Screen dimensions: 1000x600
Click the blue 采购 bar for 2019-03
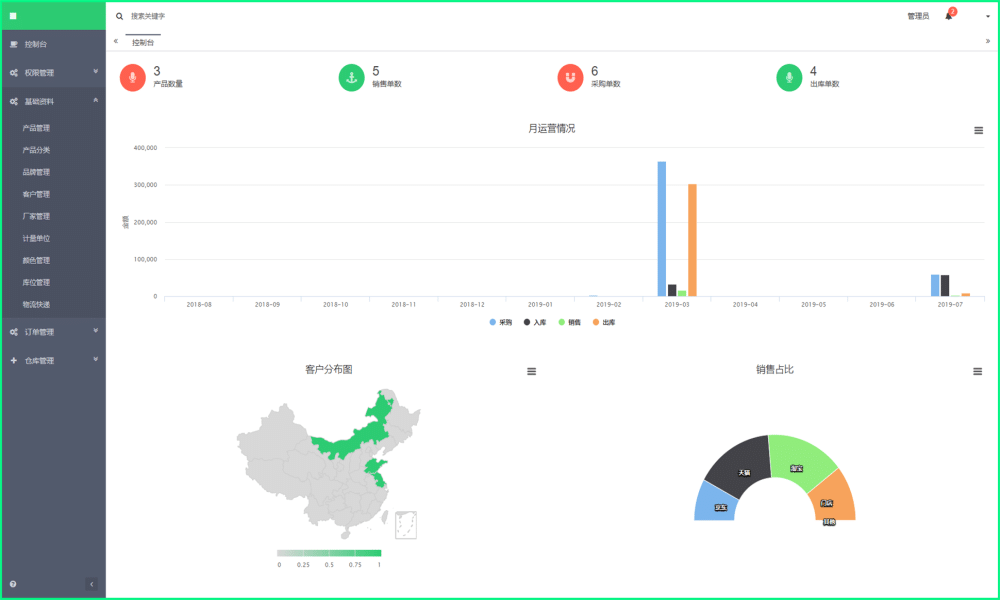662,229
